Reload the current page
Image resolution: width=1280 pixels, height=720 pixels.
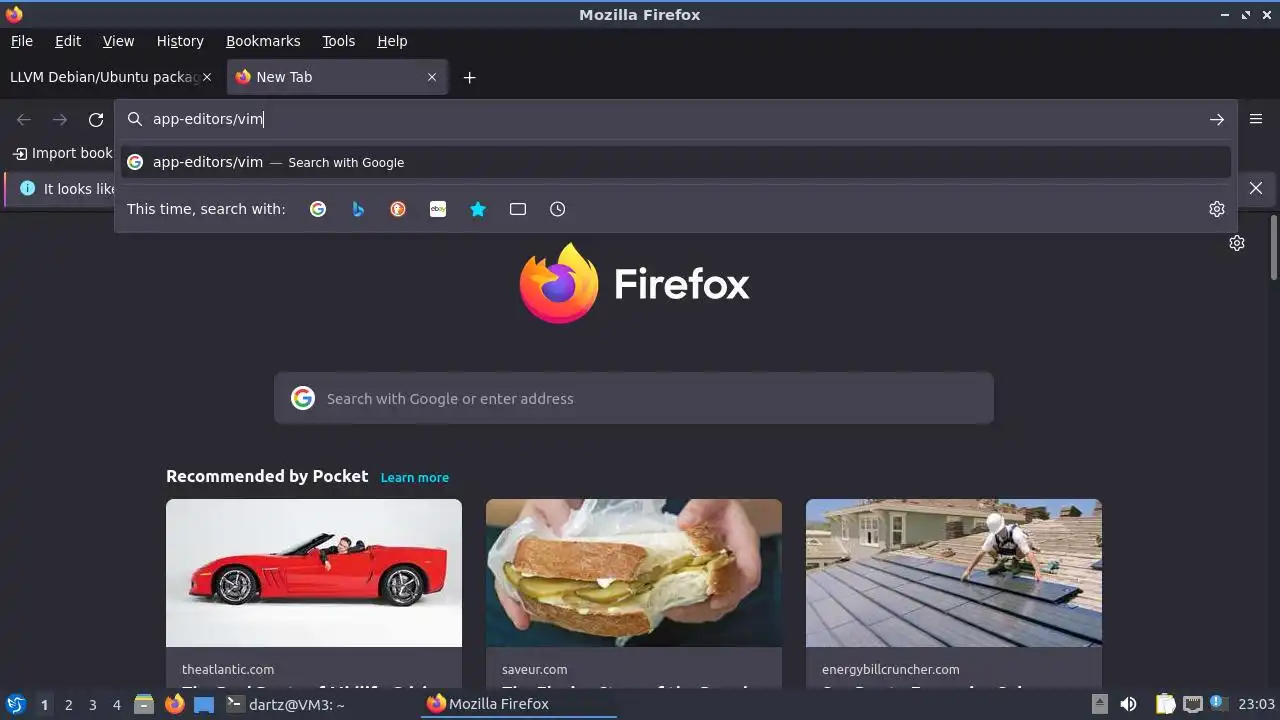tap(96, 119)
